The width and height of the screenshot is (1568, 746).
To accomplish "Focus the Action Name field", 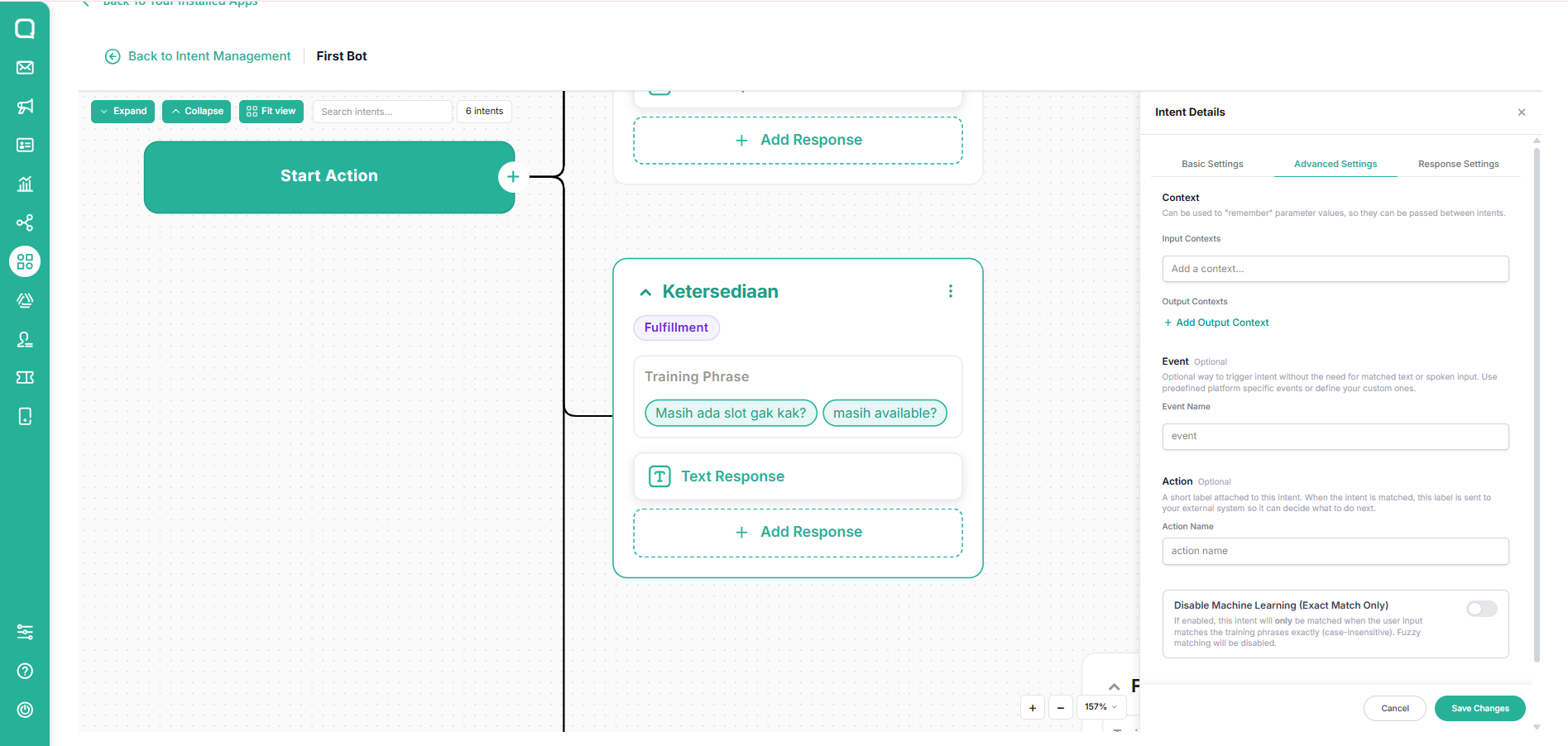I will coord(1335,552).
